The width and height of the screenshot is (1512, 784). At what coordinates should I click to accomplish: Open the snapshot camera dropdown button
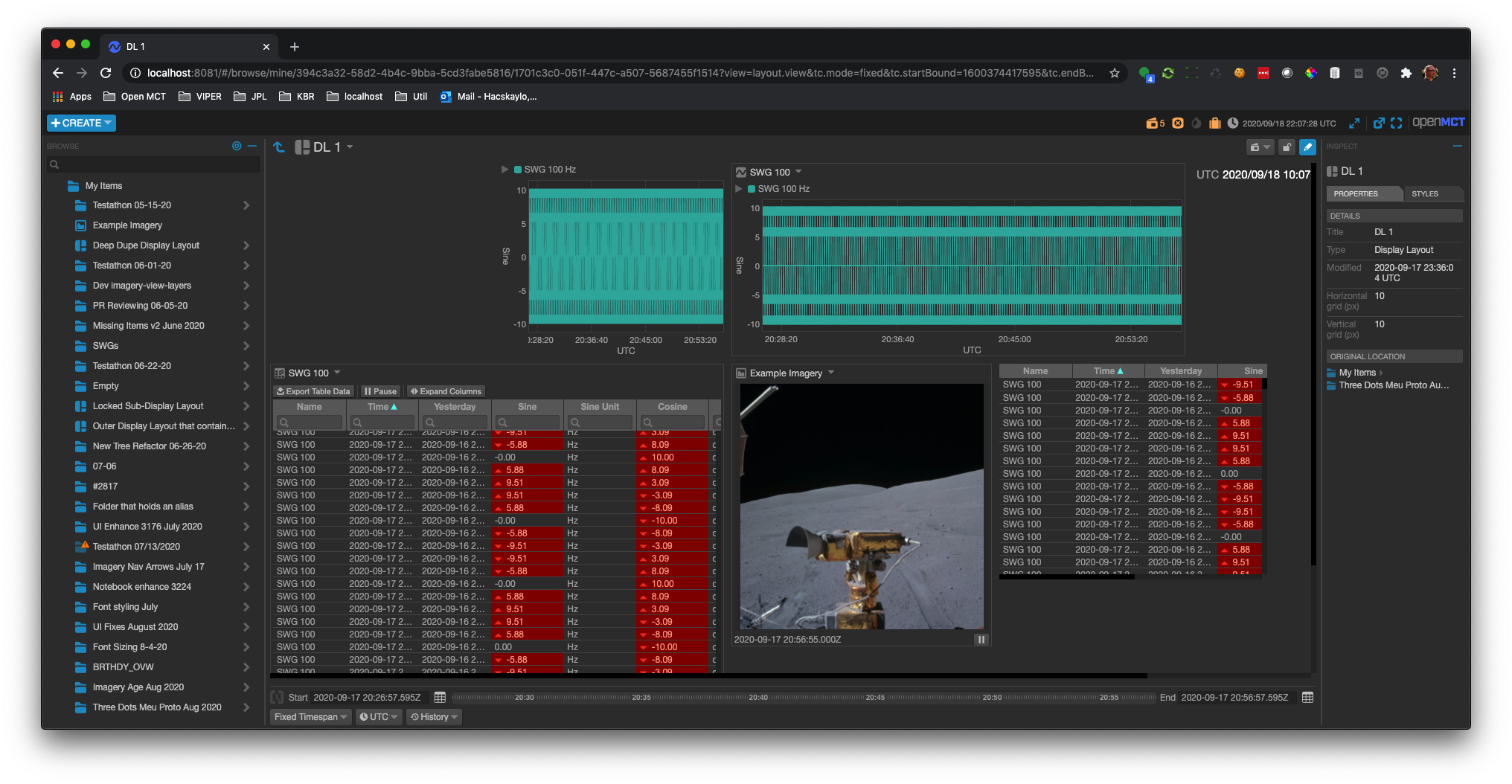1260,147
